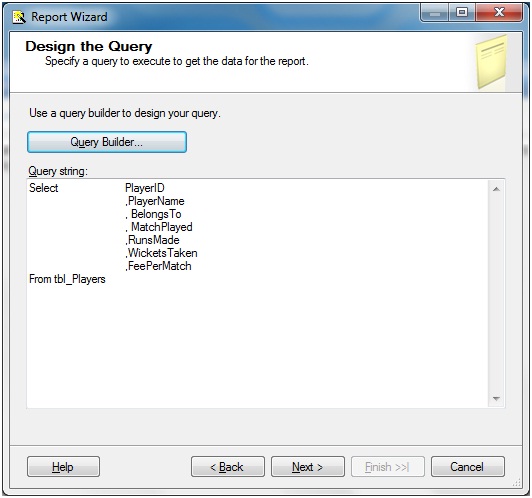Click the ',RunsMade' line in query
Image resolution: width=532 pixels, height=498 pixels.
(x=152, y=240)
